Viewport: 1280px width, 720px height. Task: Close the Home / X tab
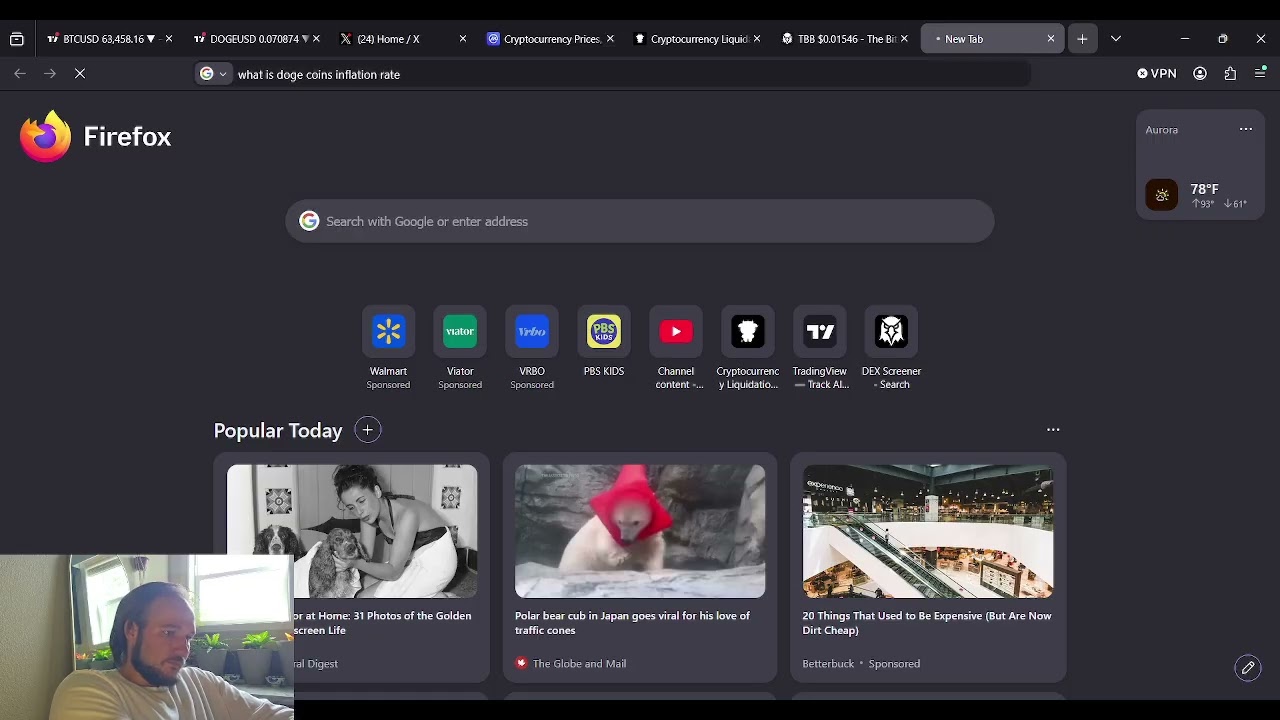coord(463,39)
